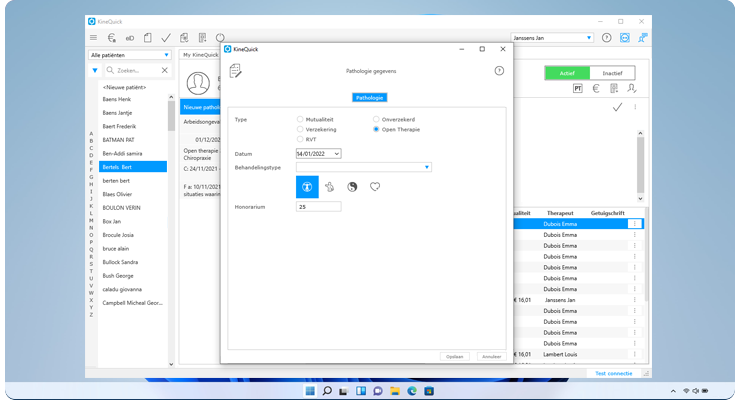Select the Open Therapie radio button
Image resolution: width=740 pixels, height=400 pixels.
point(376,129)
